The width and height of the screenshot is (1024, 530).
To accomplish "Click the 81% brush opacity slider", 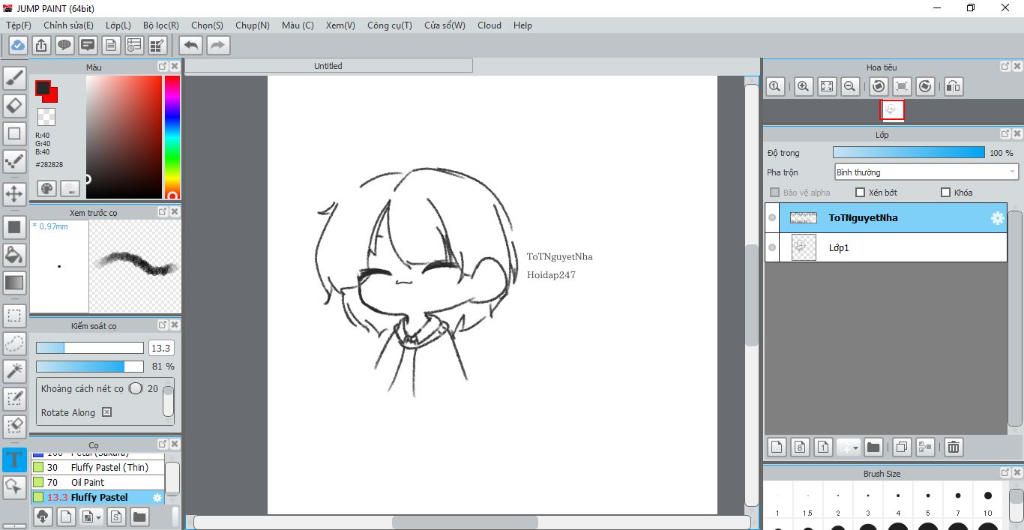I will [90, 366].
